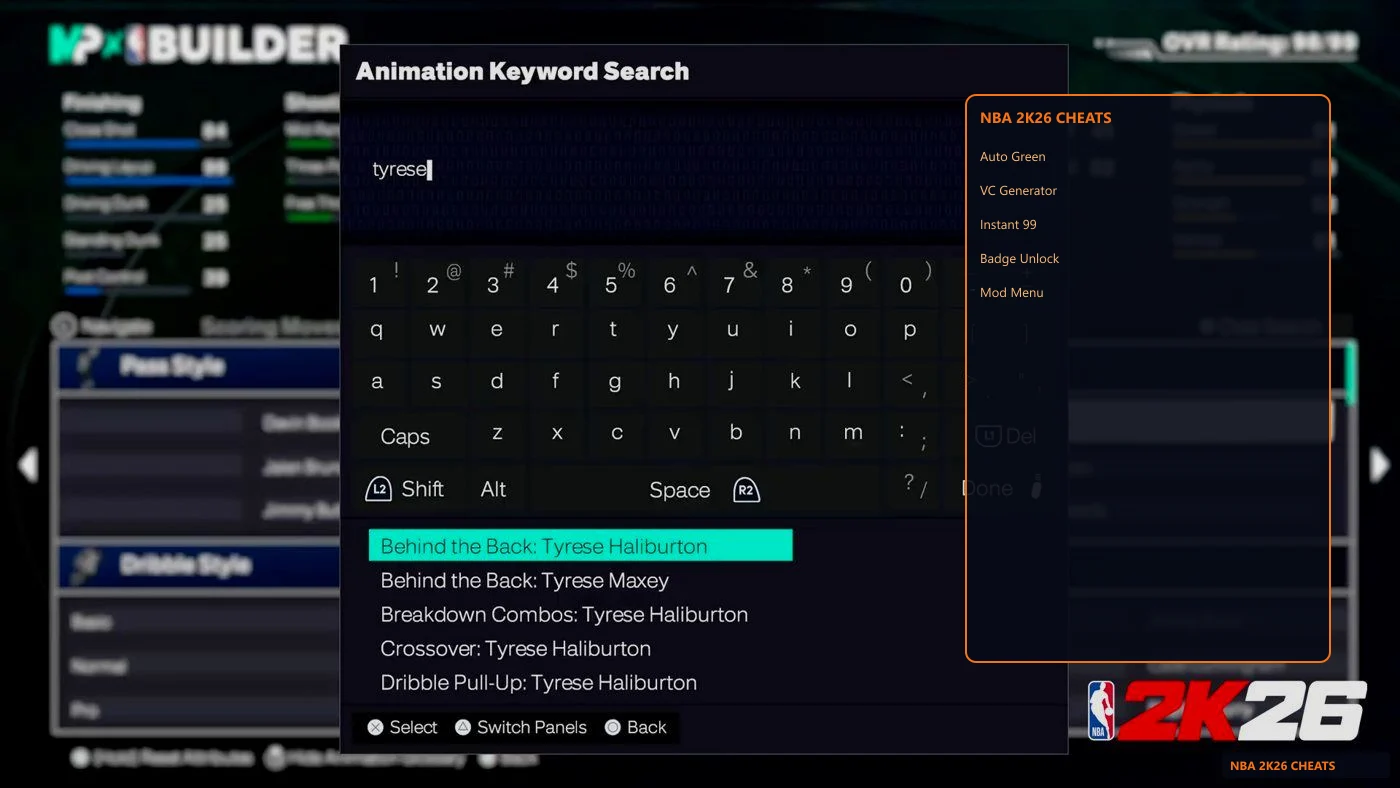Viewport: 1400px width, 788px height.
Task: Tap the colon semicolon key
Action: [x=912, y=435]
